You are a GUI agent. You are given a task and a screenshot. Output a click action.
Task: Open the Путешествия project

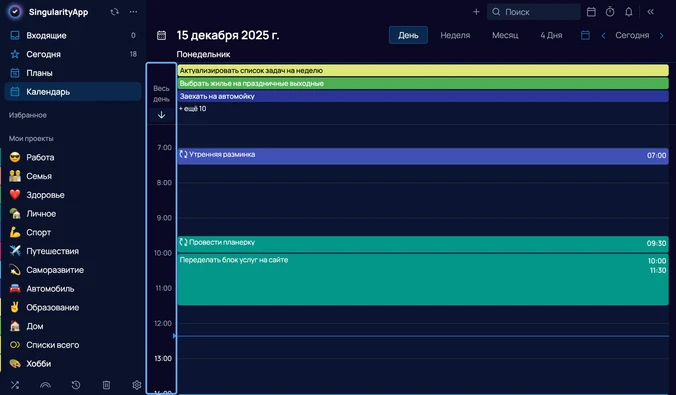point(72,251)
